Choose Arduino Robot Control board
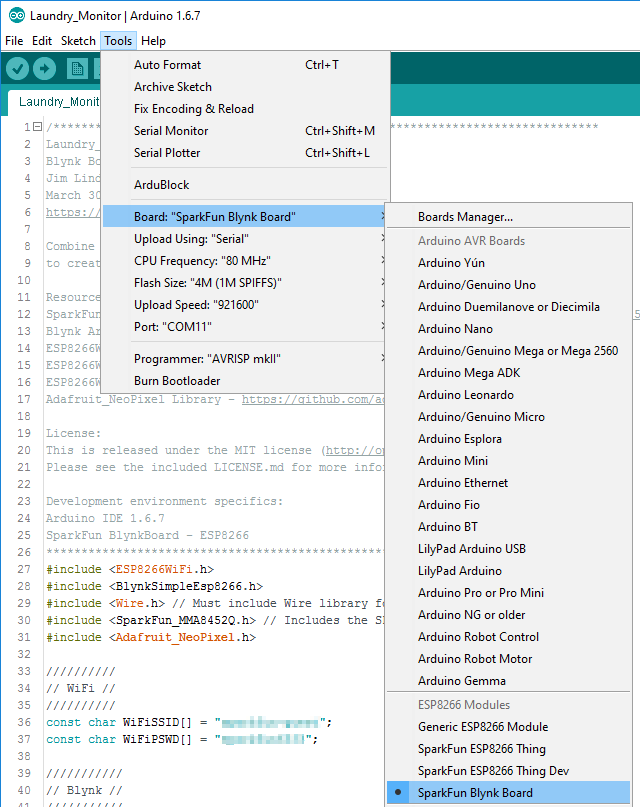The image size is (640, 812). tap(508, 637)
